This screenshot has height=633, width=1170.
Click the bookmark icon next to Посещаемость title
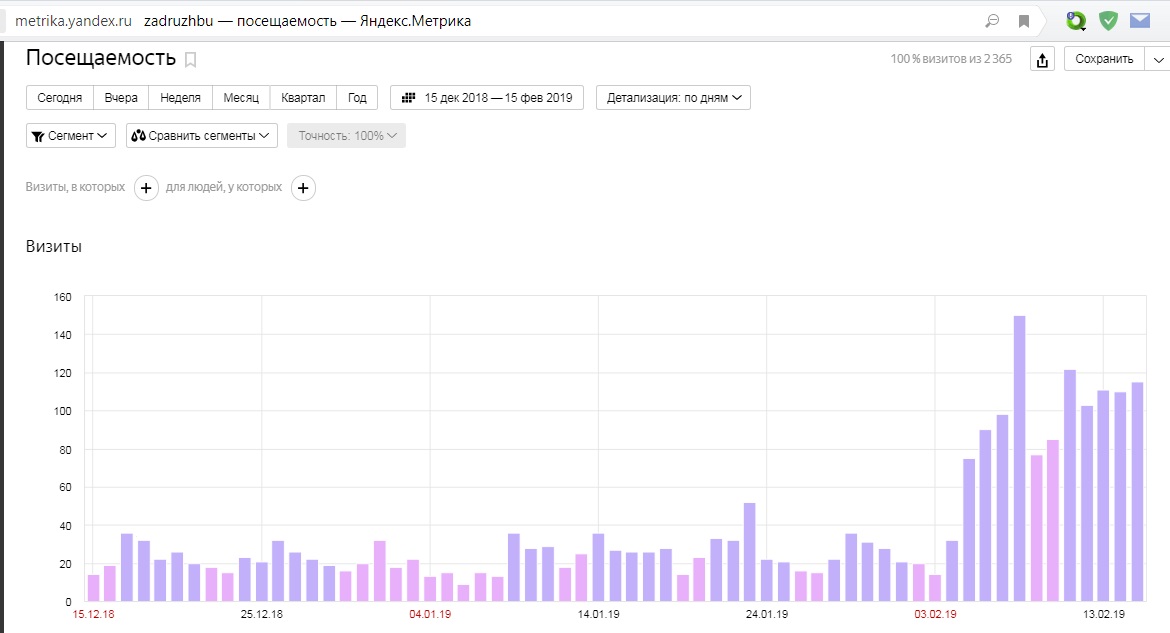[x=191, y=60]
